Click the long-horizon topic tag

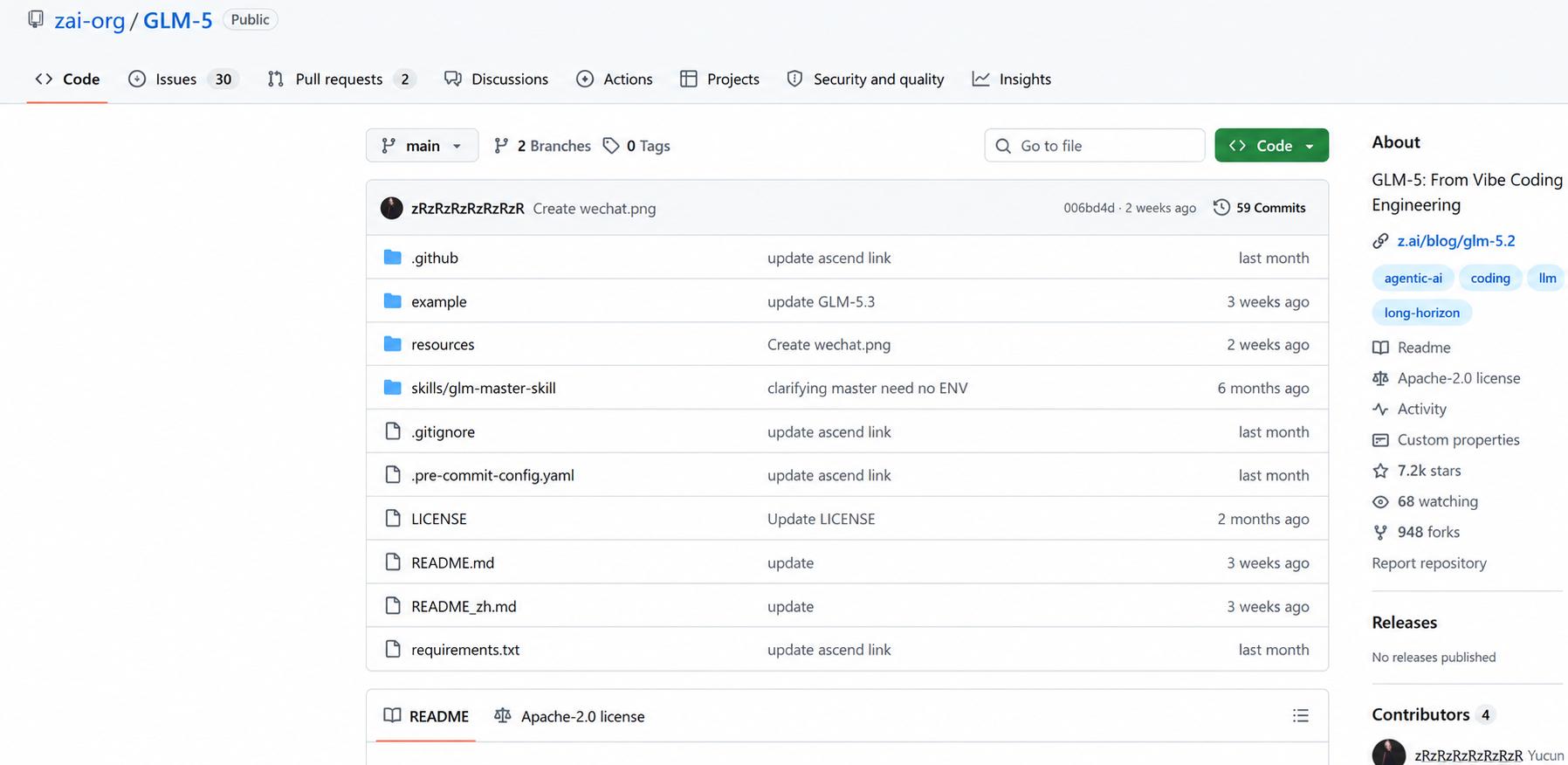click(1421, 313)
